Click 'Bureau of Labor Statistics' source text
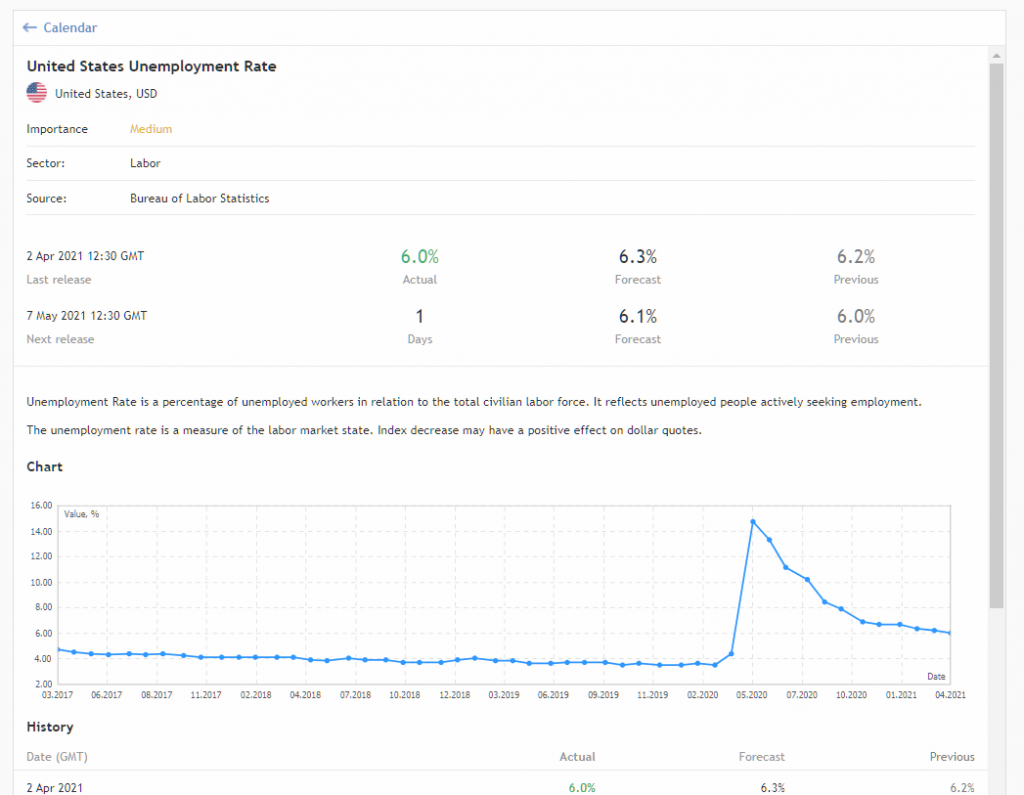The height and width of the screenshot is (795, 1024). (x=199, y=198)
